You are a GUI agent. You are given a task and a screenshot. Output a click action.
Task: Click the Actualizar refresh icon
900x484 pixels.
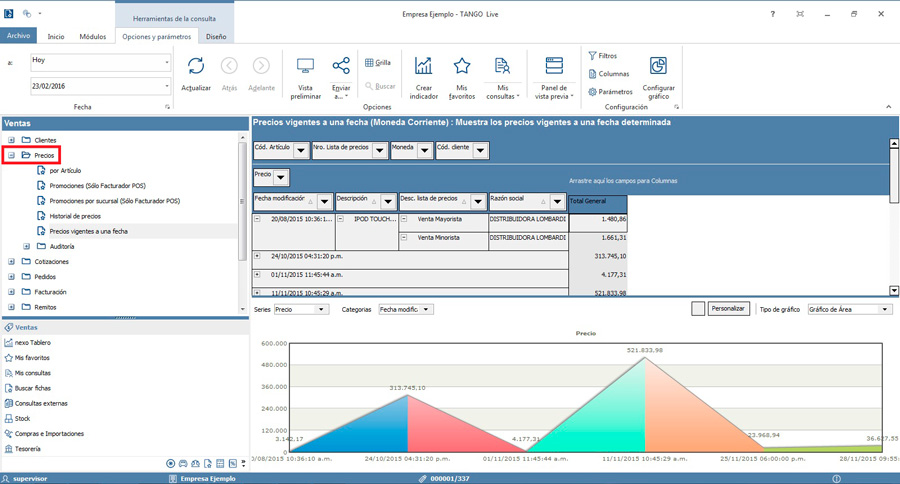pos(196,66)
